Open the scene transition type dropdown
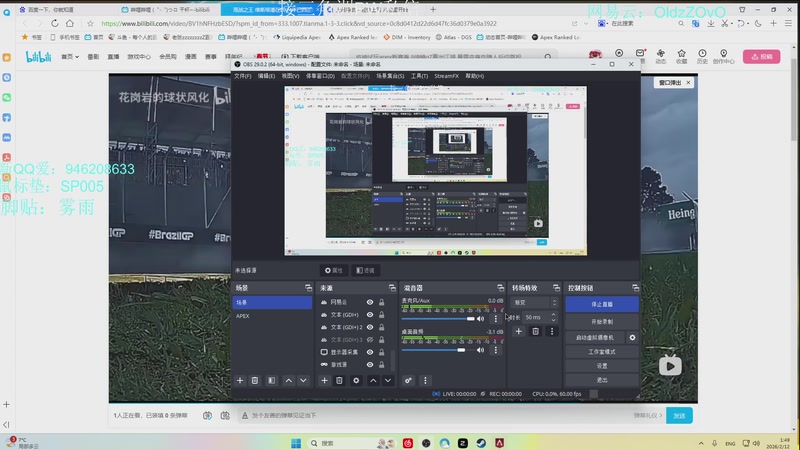Viewport: 800px width, 450px height. click(x=534, y=302)
